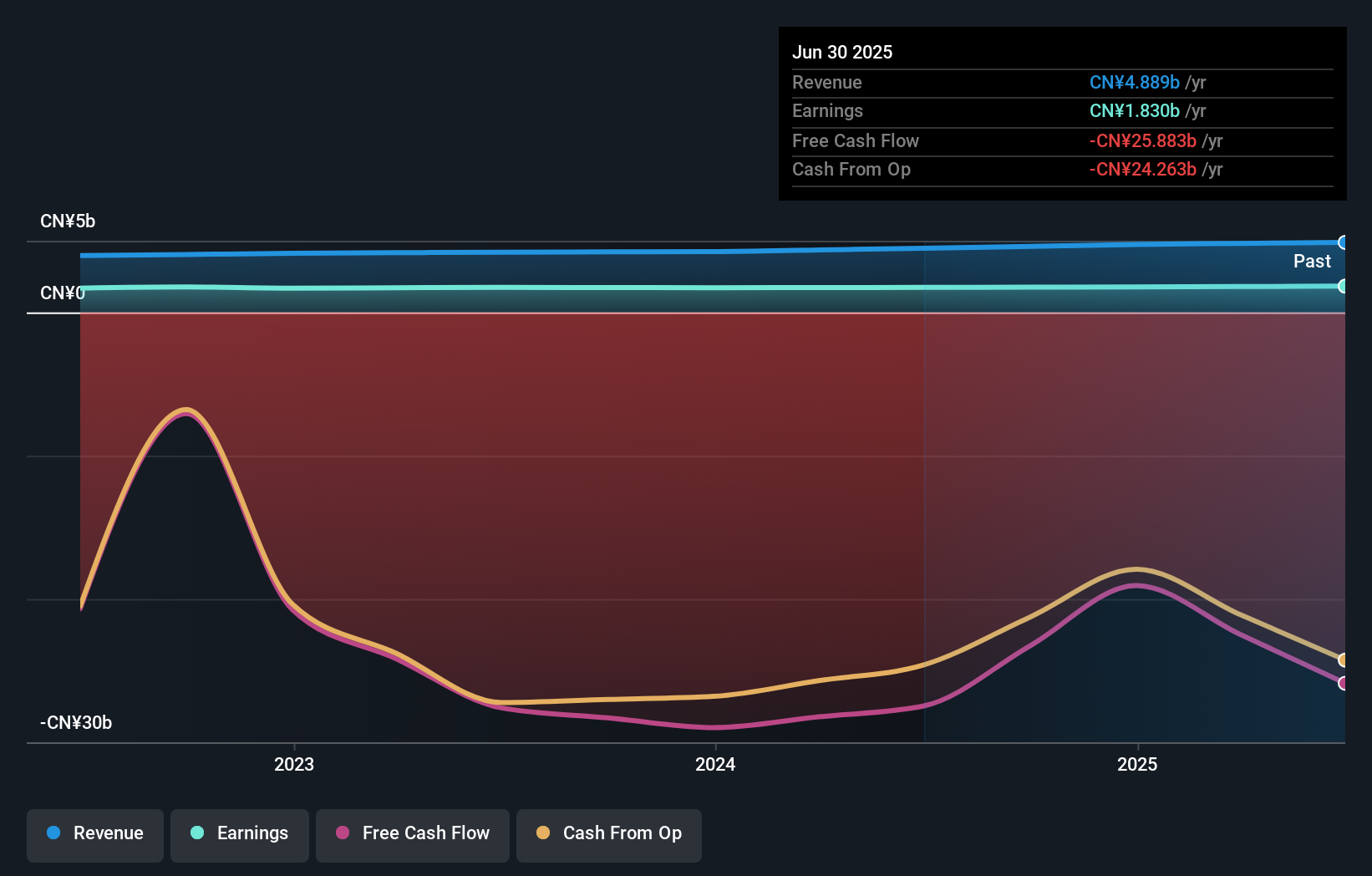Click the pink Free Cash Flow legend dot
Image resolution: width=1372 pixels, height=876 pixels.
(x=343, y=833)
